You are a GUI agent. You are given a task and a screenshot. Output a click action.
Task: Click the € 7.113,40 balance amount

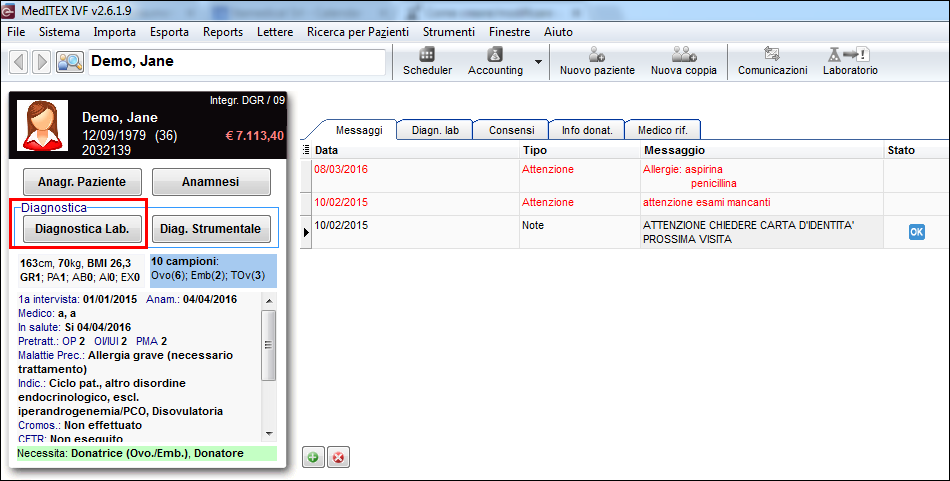(x=254, y=136)
